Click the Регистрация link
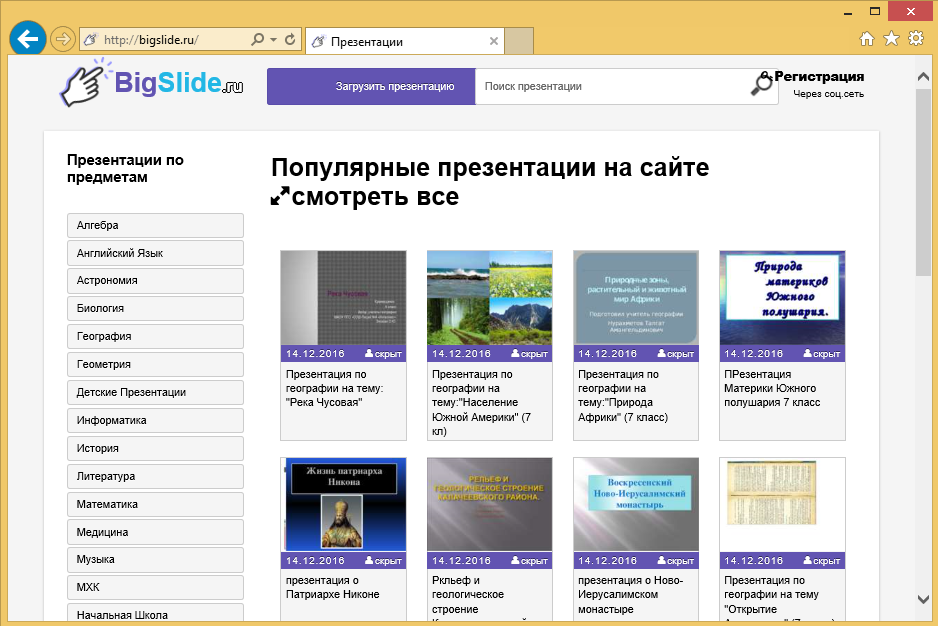 pyautogui.click(x=818, y=76)
